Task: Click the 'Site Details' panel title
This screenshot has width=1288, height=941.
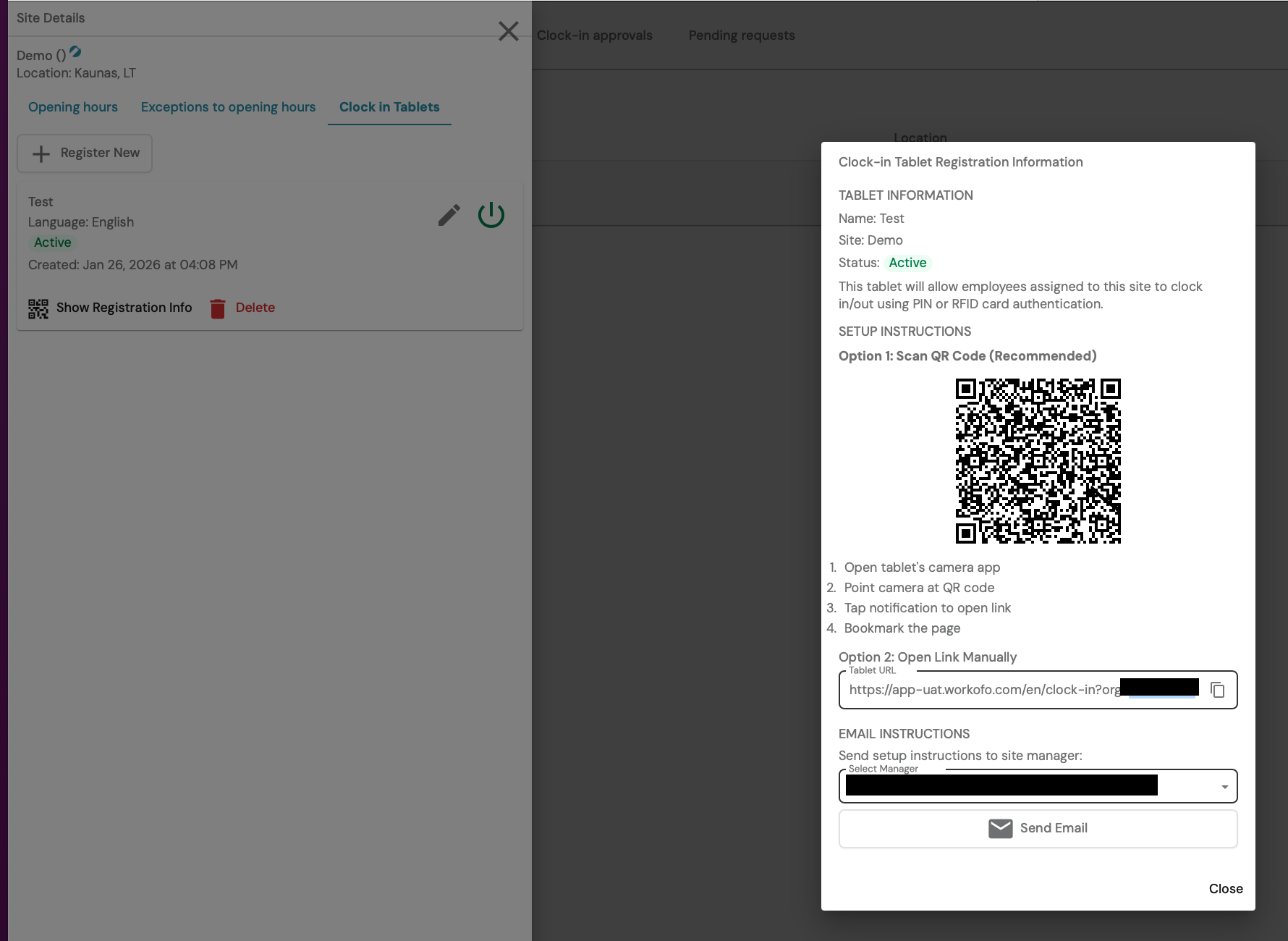Action: (x=51, y=18)
